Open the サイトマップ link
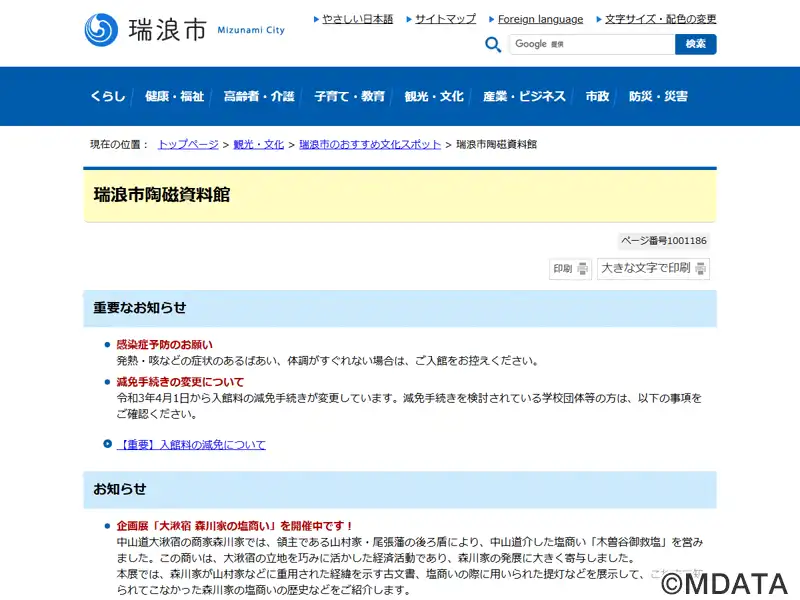Image resolution: width=800 pixels, height=600 pixels. tap(445, 19)
